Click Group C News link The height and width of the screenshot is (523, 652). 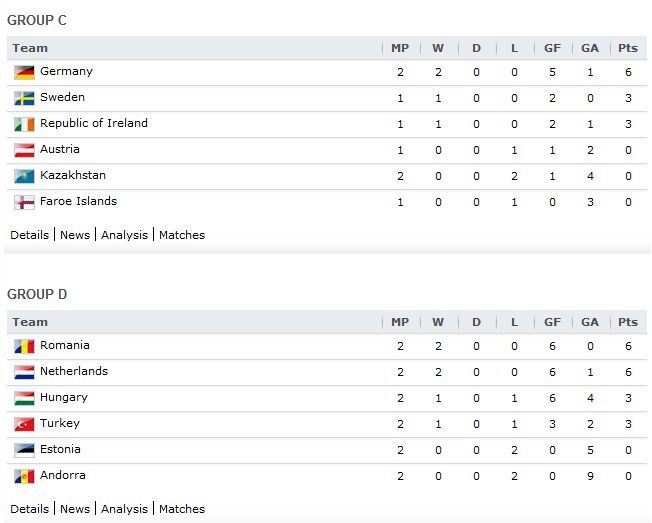tap(75, 235)
